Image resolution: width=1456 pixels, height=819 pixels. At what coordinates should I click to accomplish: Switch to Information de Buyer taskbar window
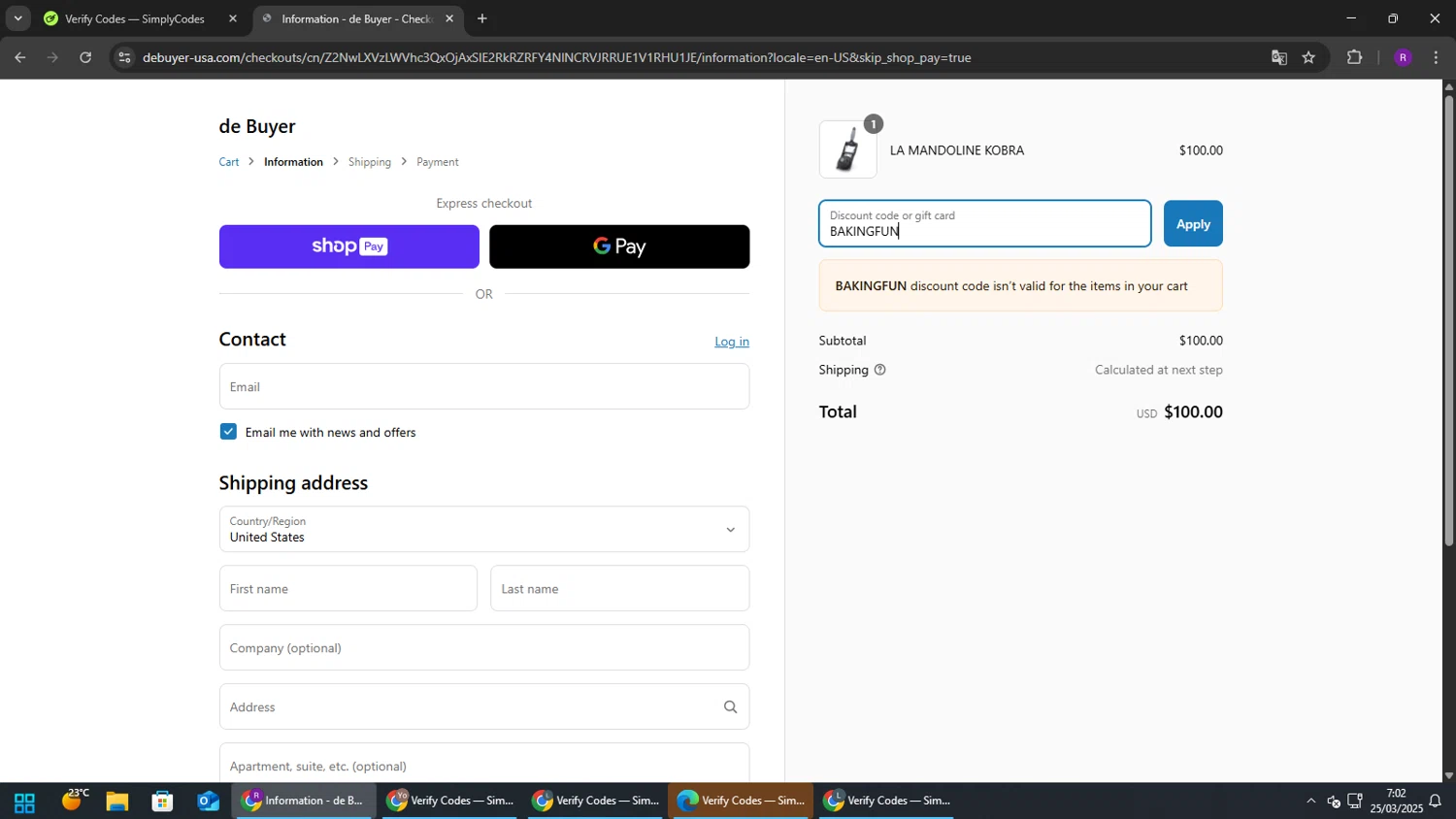pos(304,801)
